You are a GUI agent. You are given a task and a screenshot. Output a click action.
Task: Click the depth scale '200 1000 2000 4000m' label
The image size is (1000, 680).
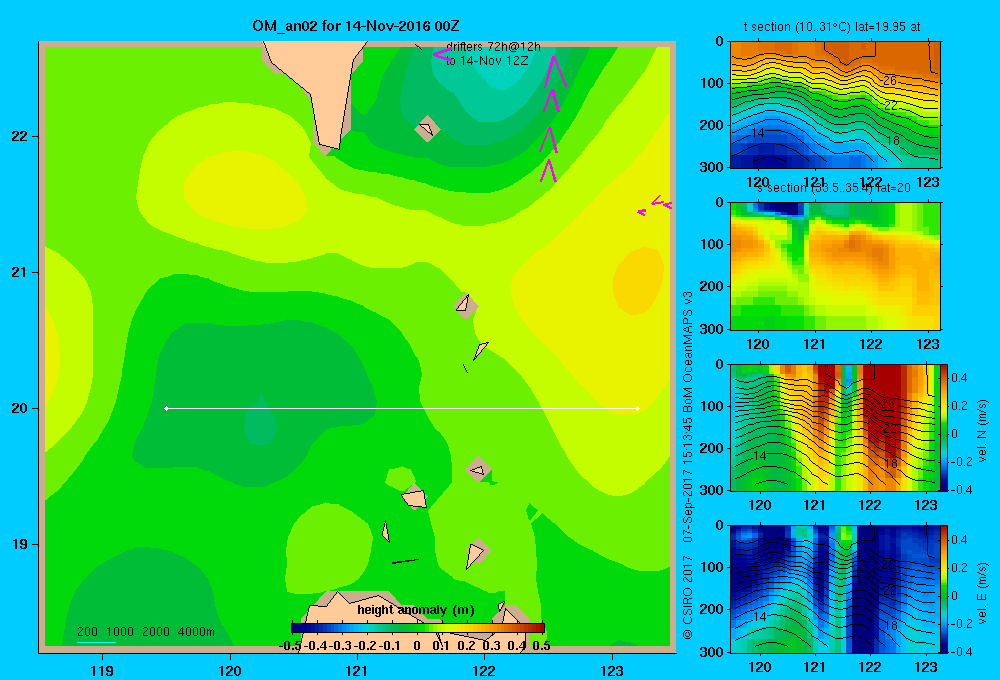tap(145, 632)
